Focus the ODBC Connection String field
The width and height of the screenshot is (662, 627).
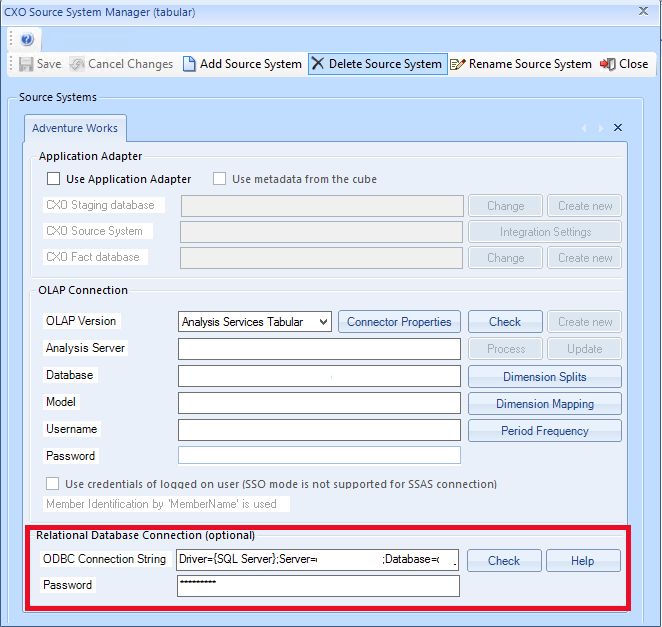point(317,559)
